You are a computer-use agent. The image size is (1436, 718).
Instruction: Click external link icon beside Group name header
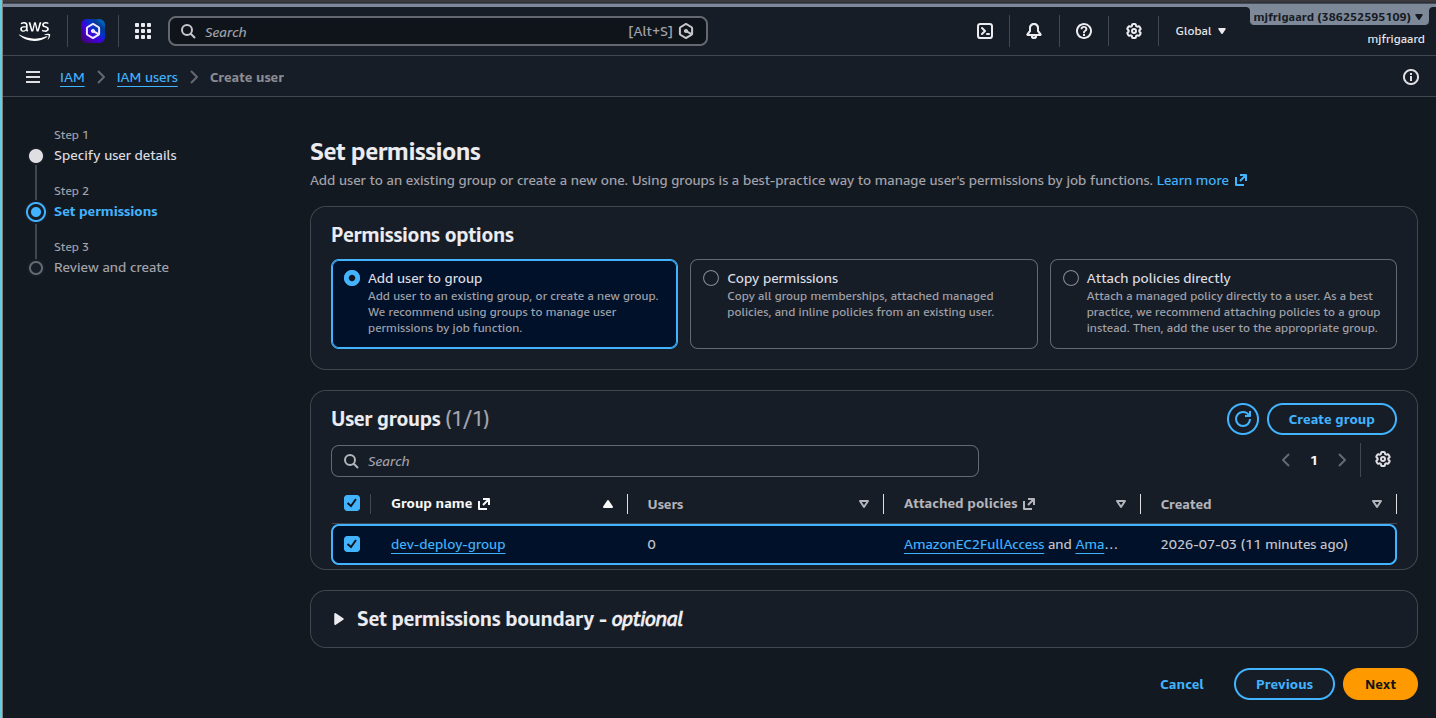484,504
